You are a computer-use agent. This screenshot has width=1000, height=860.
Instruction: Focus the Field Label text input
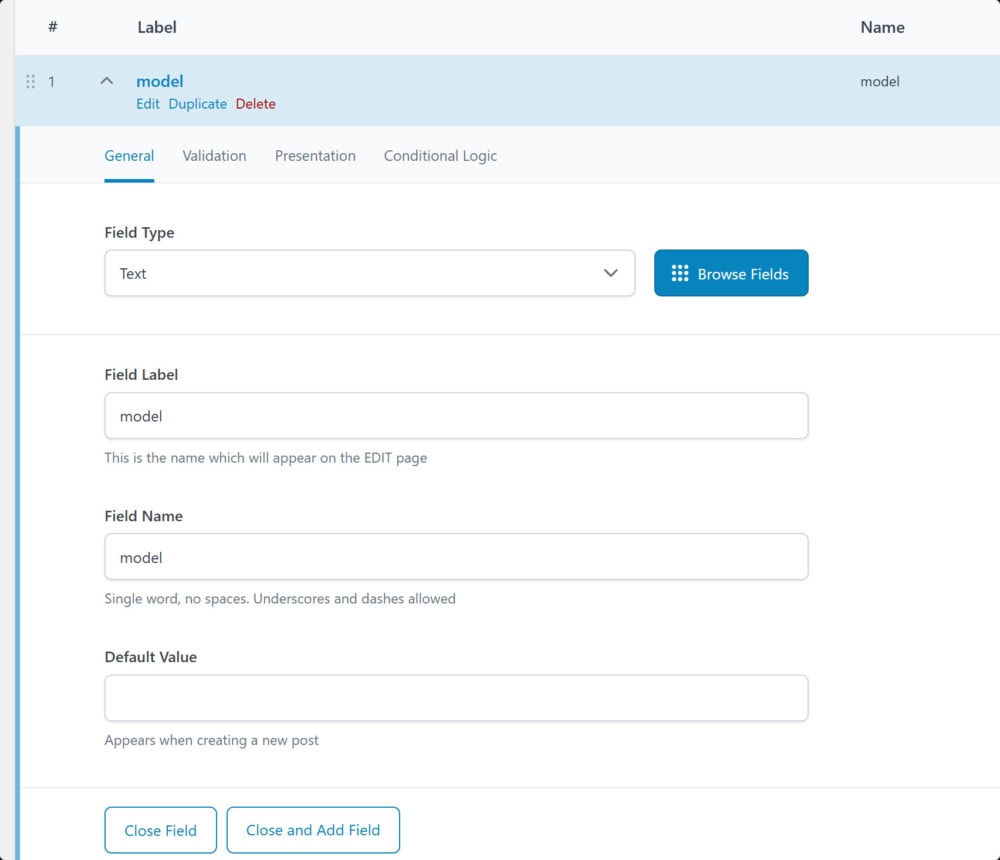[456, 416]
